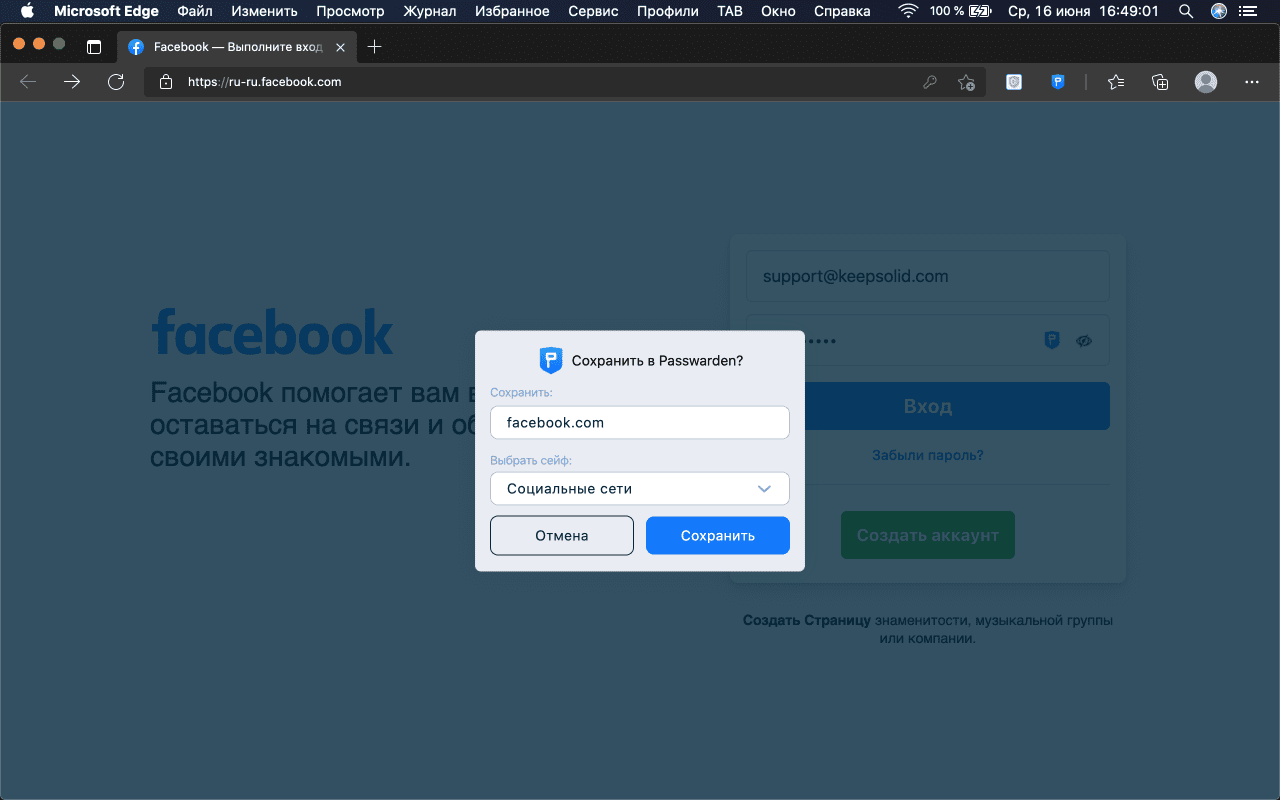1280x800 pixels.
Task: Reload the page with refresh icon
Action: 116,82
